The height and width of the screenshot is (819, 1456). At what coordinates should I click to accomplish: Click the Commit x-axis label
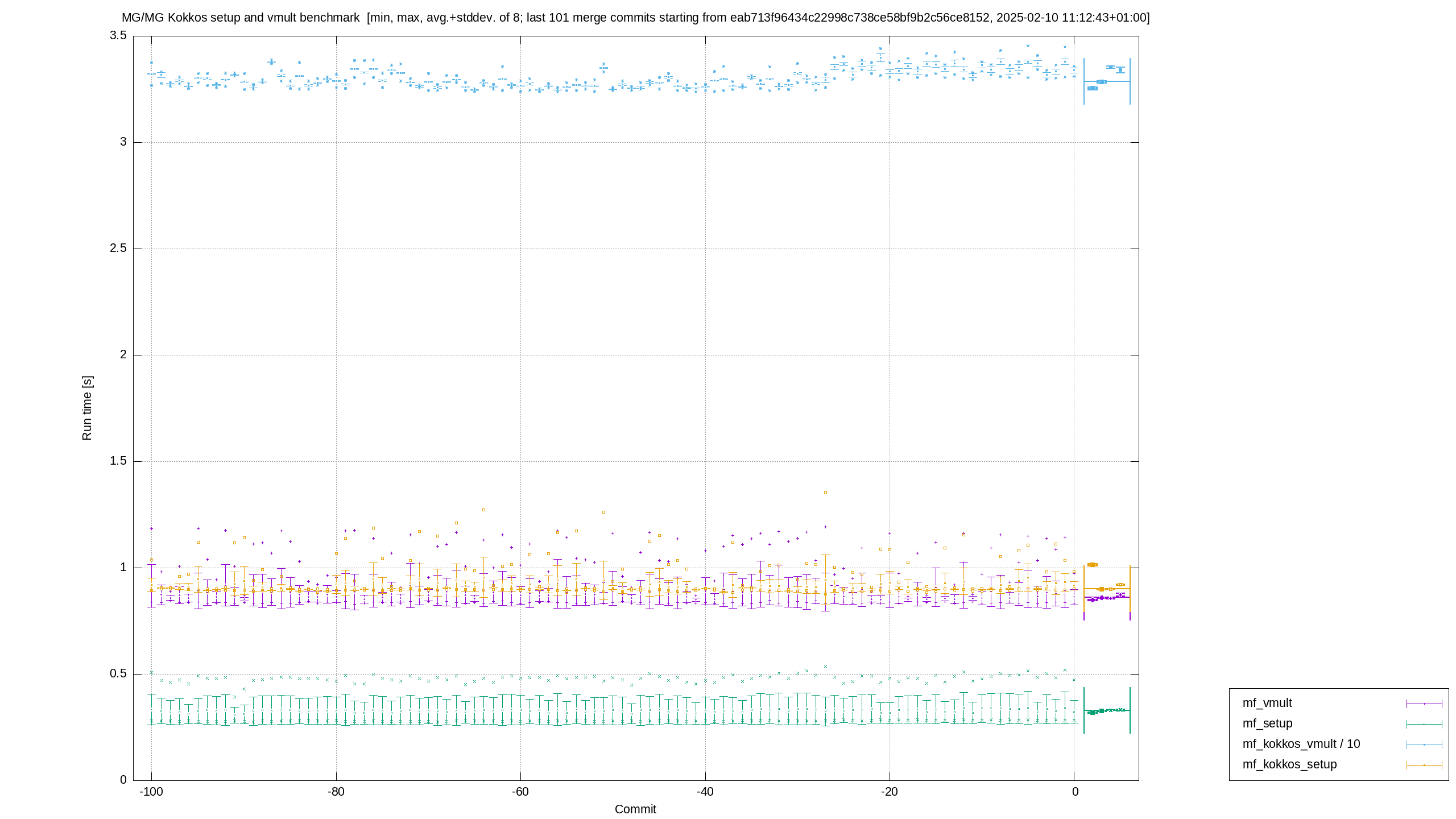tap(635, 809)
